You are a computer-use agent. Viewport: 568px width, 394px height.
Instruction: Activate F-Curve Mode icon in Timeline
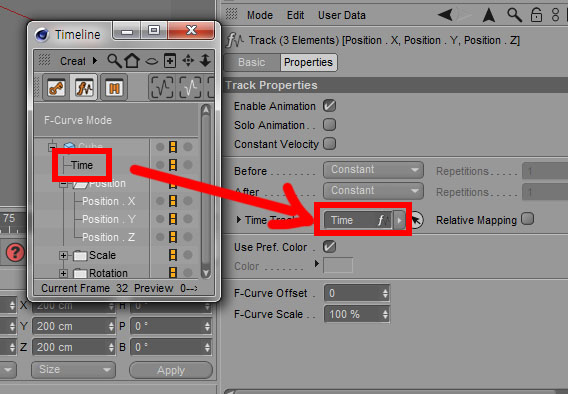tap(84, 87)
